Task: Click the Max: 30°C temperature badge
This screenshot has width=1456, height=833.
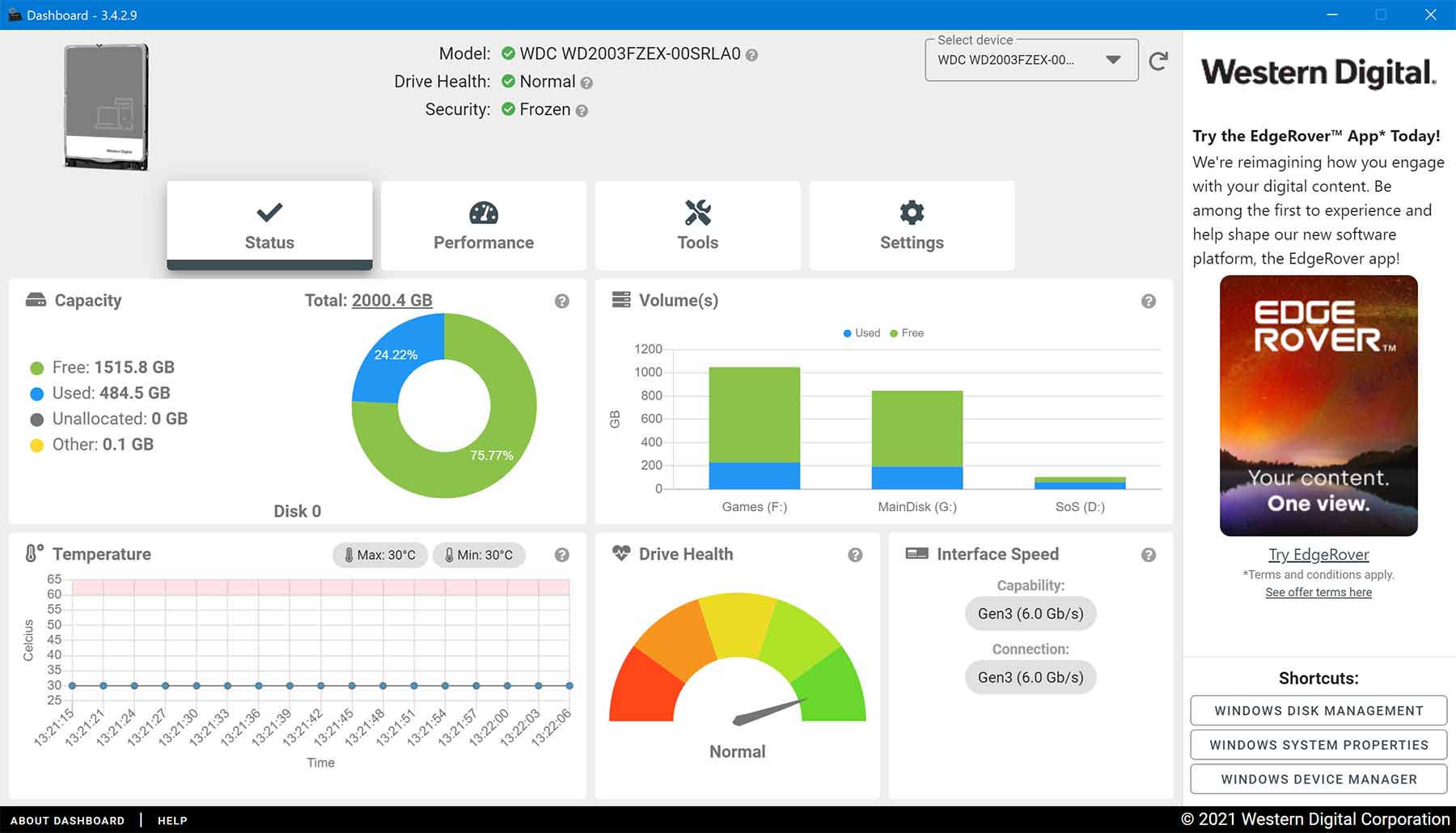Action: 380,555
